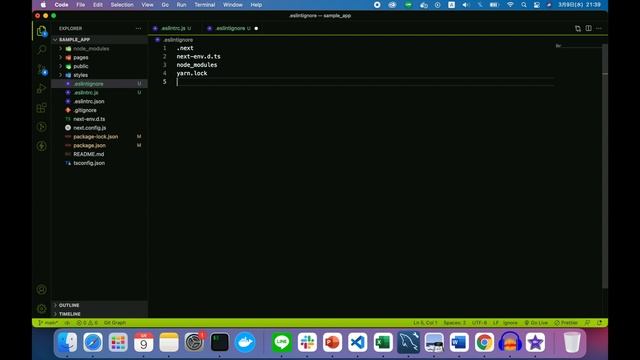Click the synchronize changes icon in status bar

point(67,323)
